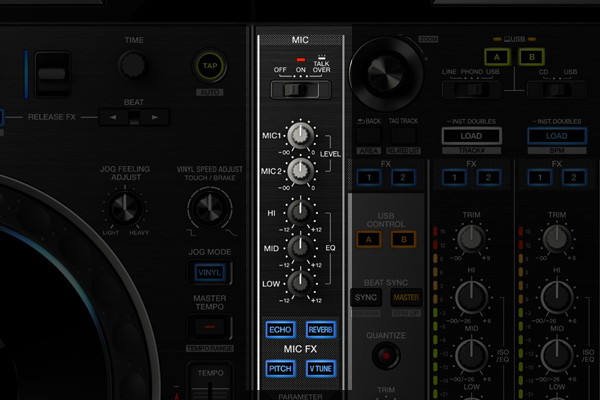Viewport: 600px width, 400px height.
Task: Toggle the VINYL jog mode button
Action: pyautogui.click(x=210, y=273)
